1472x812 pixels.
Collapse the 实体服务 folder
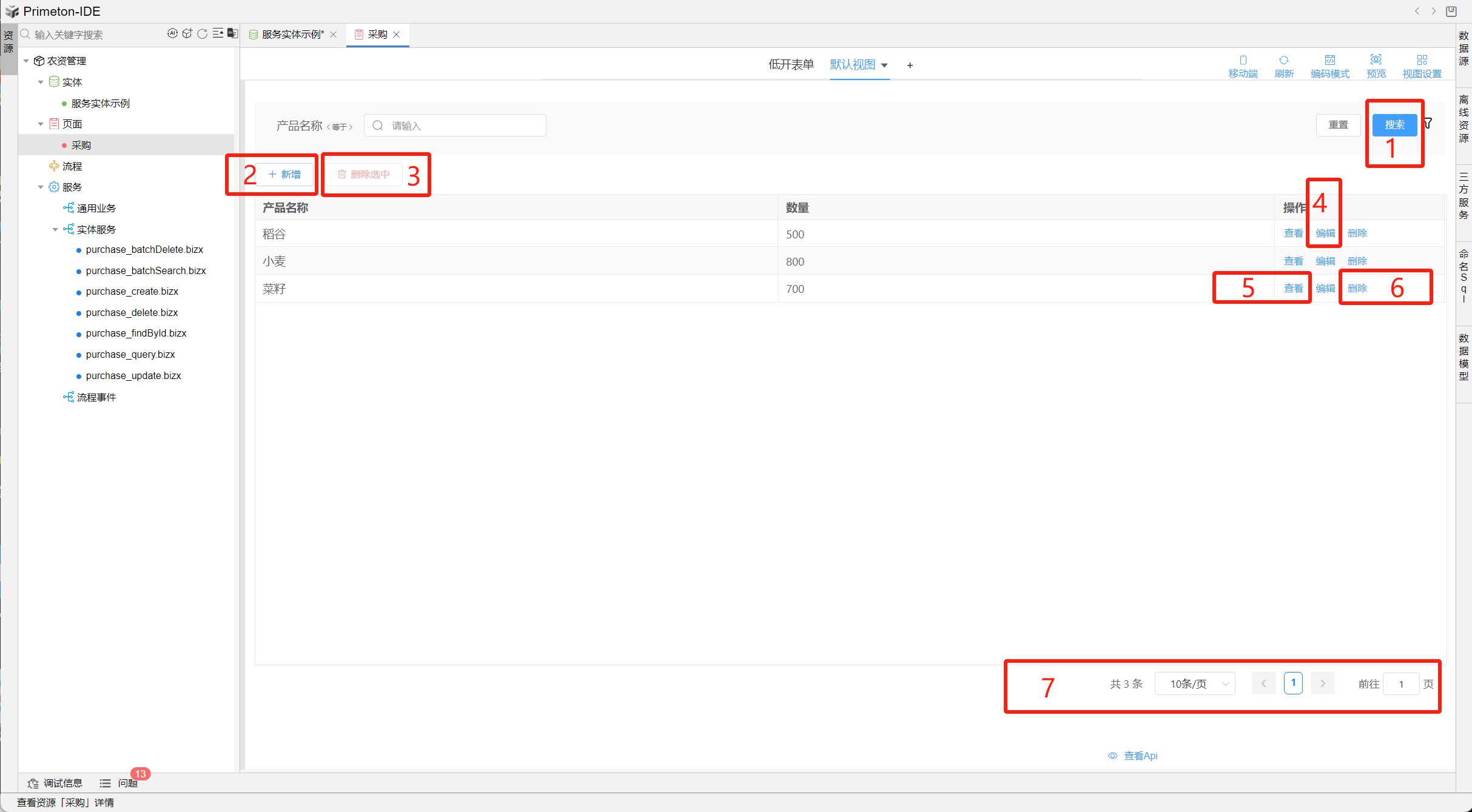pos(55,229)
